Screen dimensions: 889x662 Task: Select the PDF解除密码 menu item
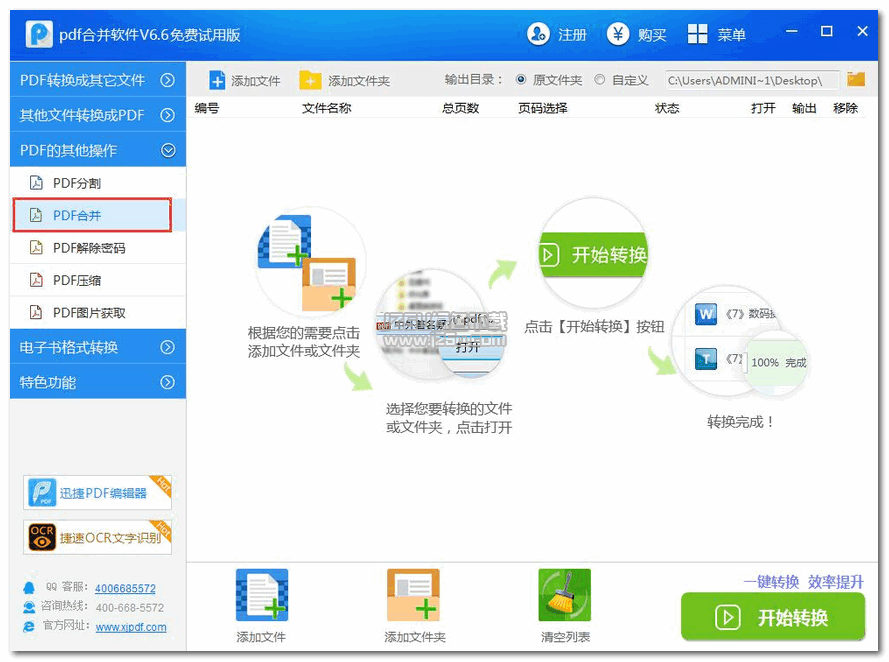[x=98, y=248]
